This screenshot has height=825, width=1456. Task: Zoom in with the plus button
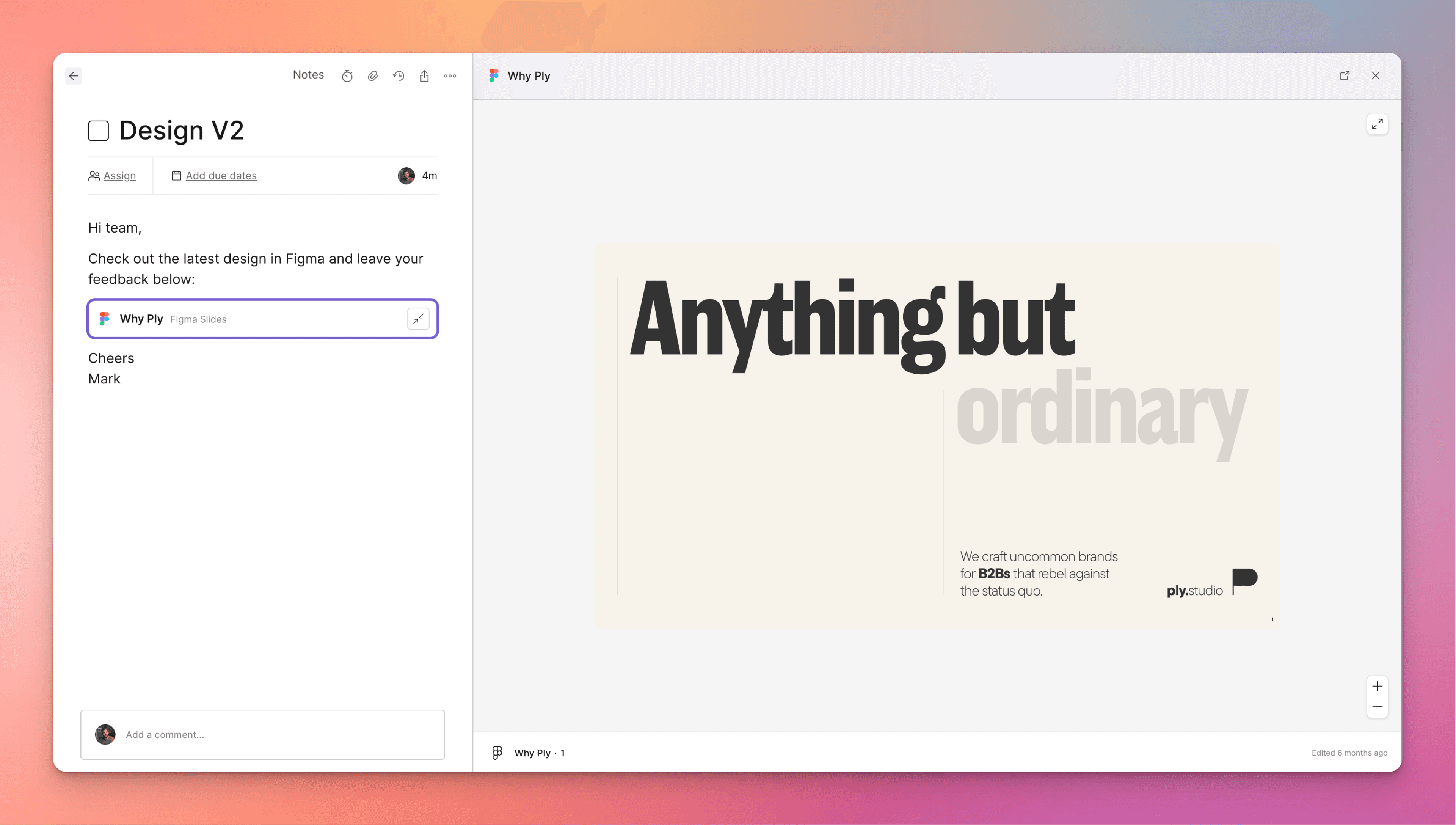1377,686
